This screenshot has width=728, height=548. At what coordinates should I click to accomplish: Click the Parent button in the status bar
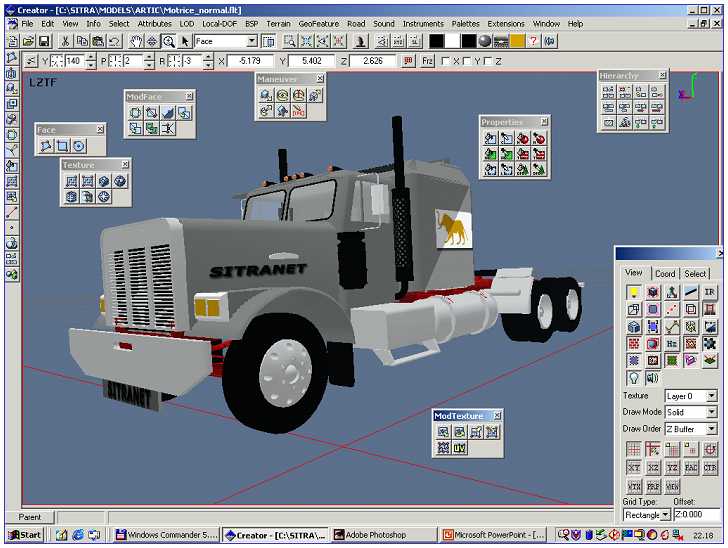click(30, 517)
